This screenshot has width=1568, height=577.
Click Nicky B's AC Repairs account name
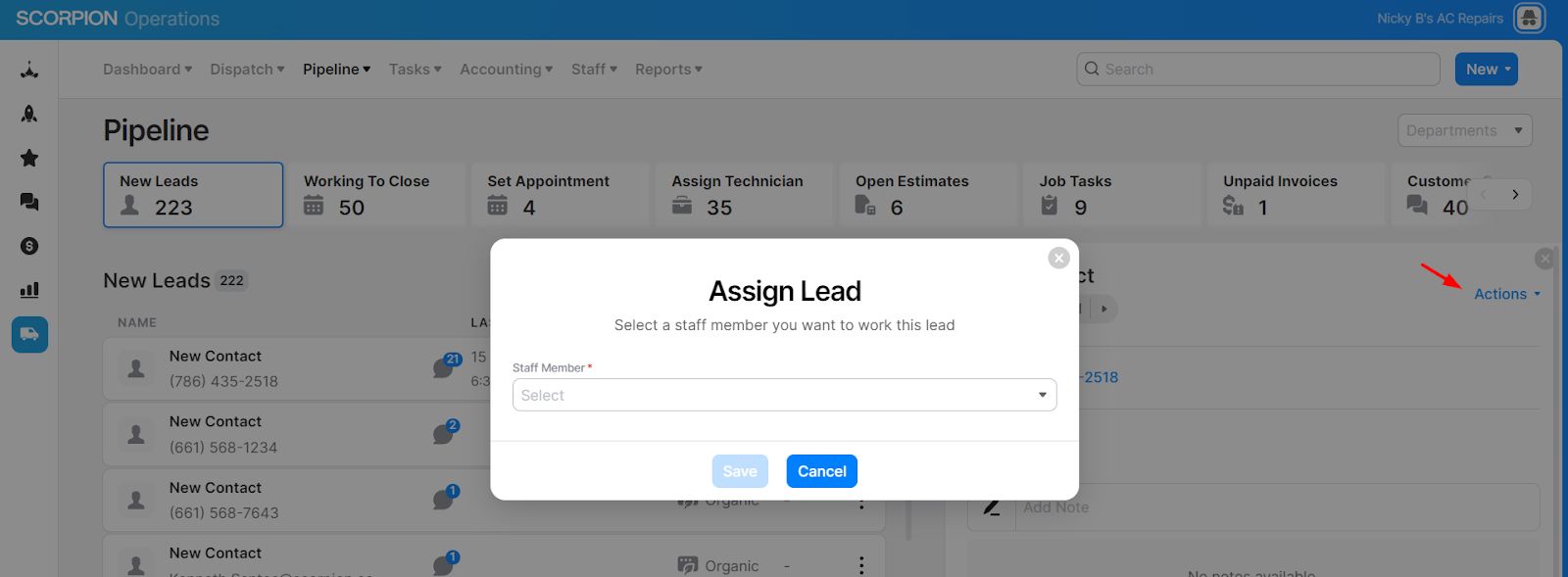[1440, 19]
